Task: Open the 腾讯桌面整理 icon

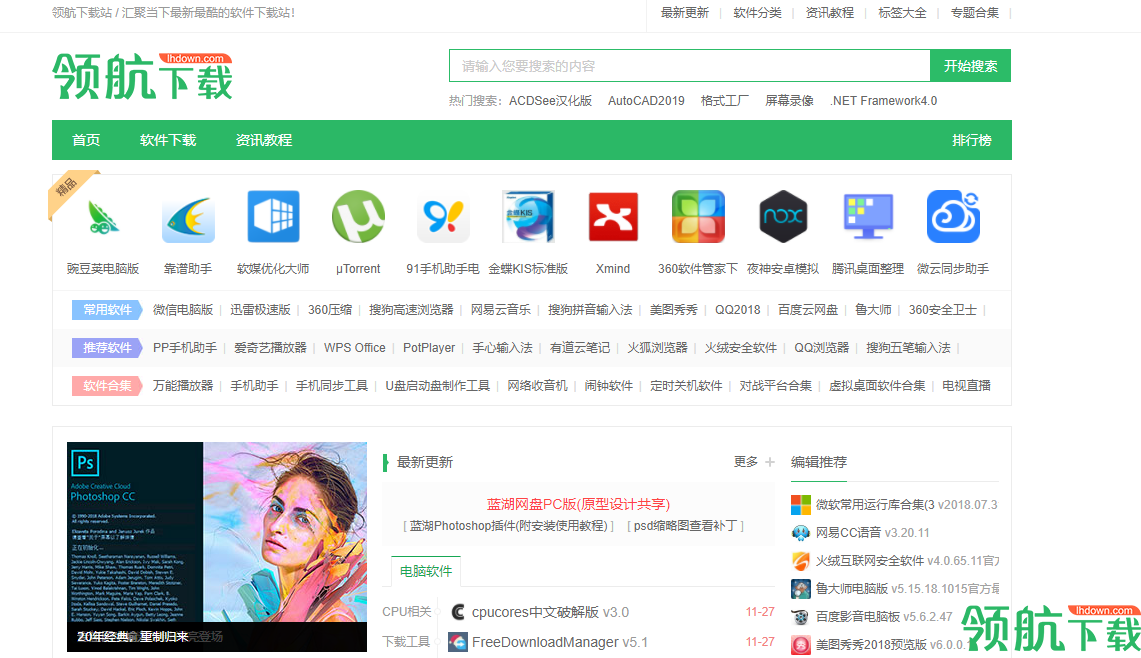Action: [868, 217]
